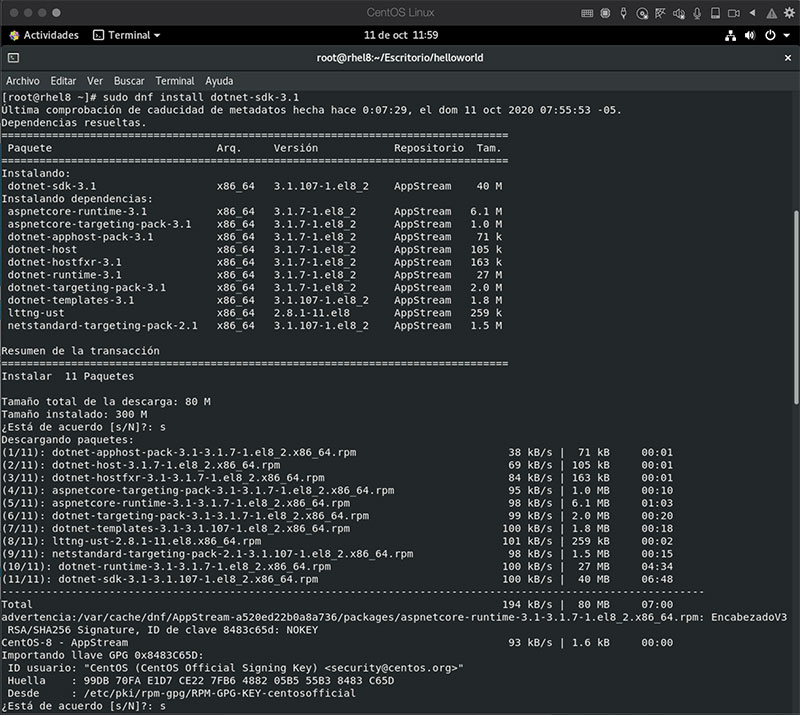This screenshot has height=715, width=800.
Task: Click the VM left arrow collapse icon
Action: (752, 13)
